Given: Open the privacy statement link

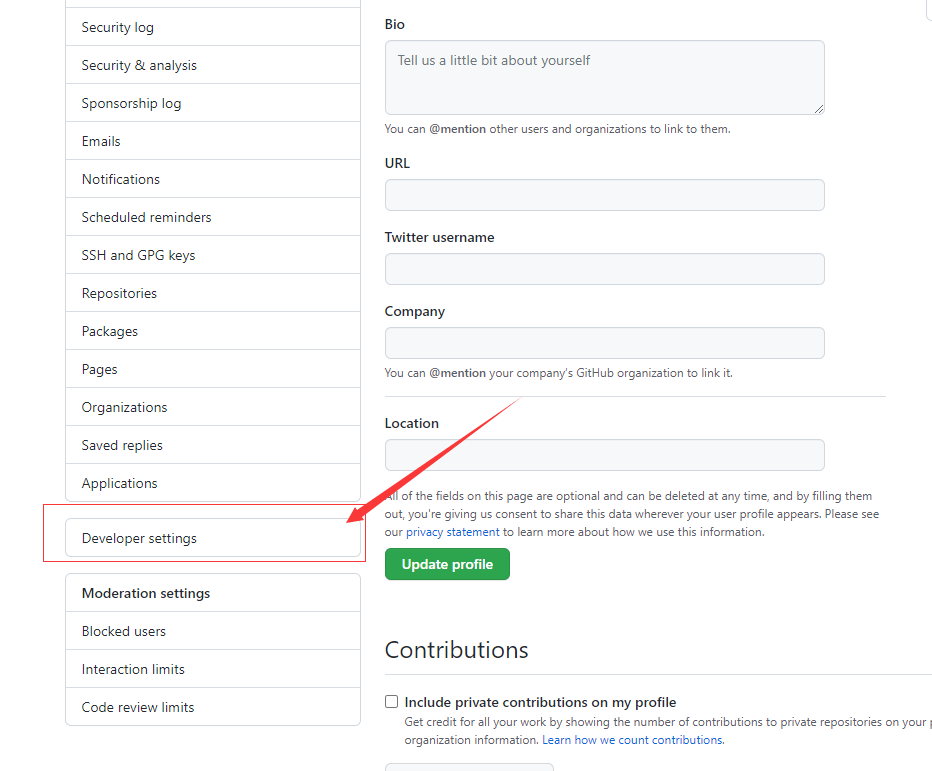Looking at the screenshot, I should tap(452, 532).
